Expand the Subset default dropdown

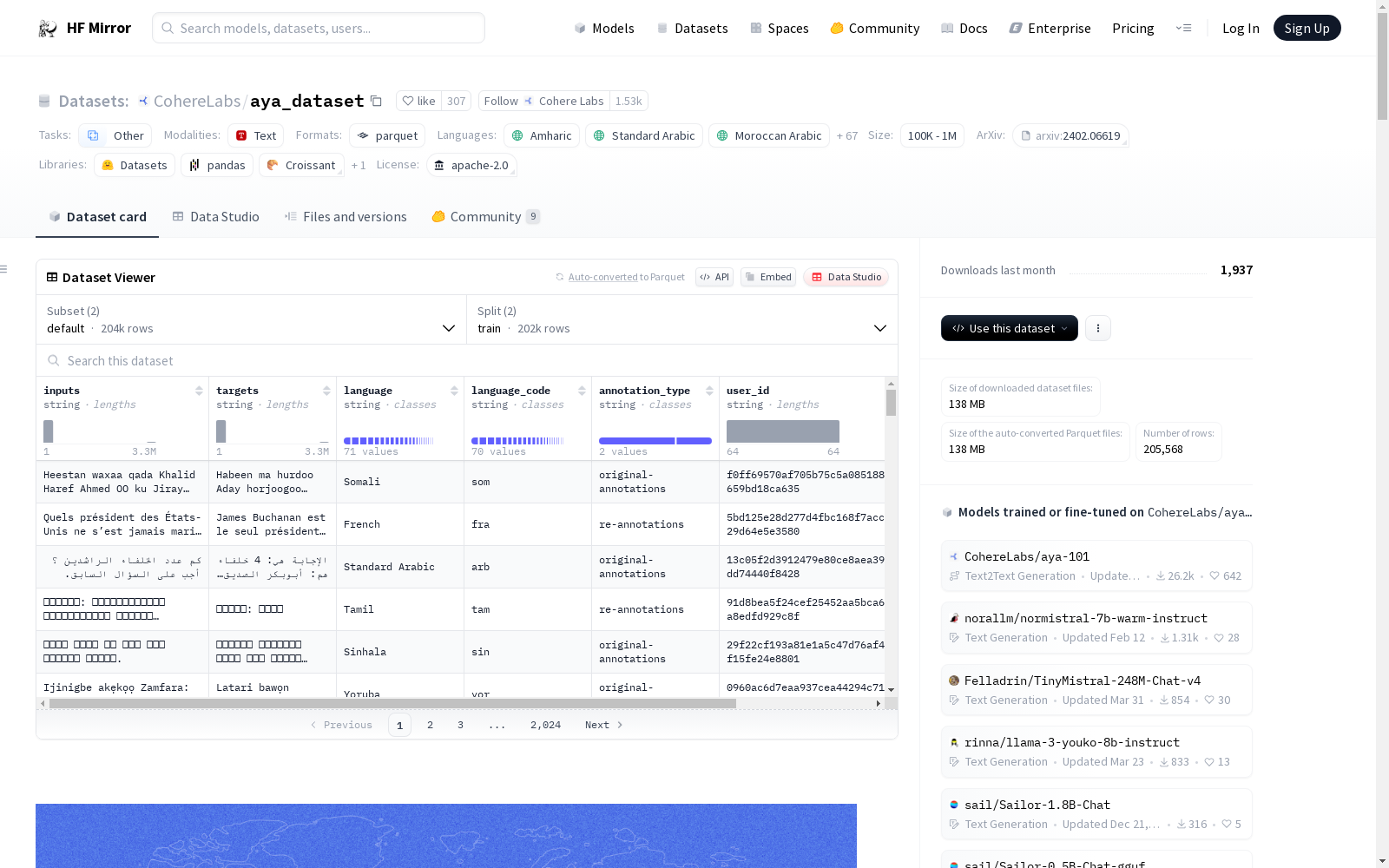coord(252,319)
